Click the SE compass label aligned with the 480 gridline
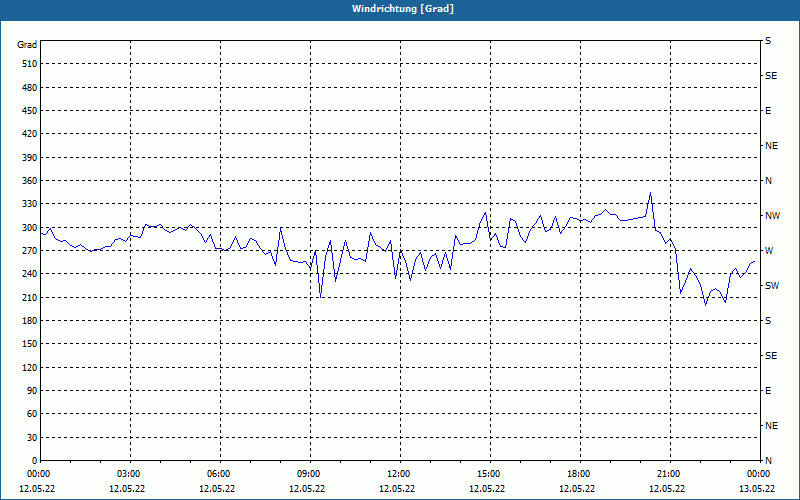 coord(771,76)
